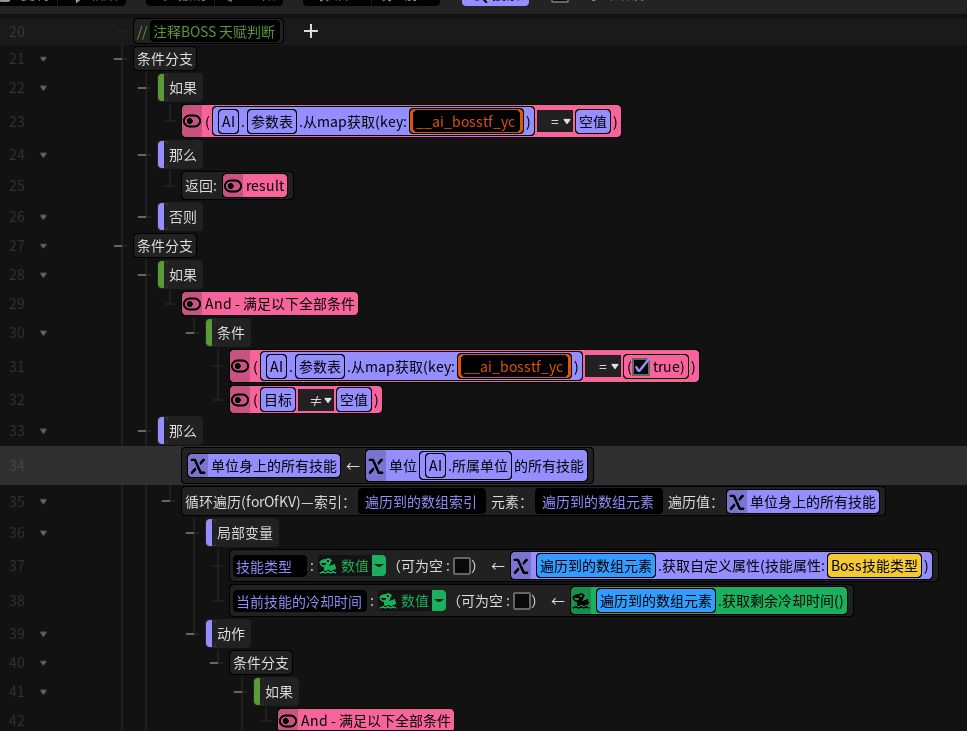Collapse line 30 using its gutter arrow

(43, 333)
